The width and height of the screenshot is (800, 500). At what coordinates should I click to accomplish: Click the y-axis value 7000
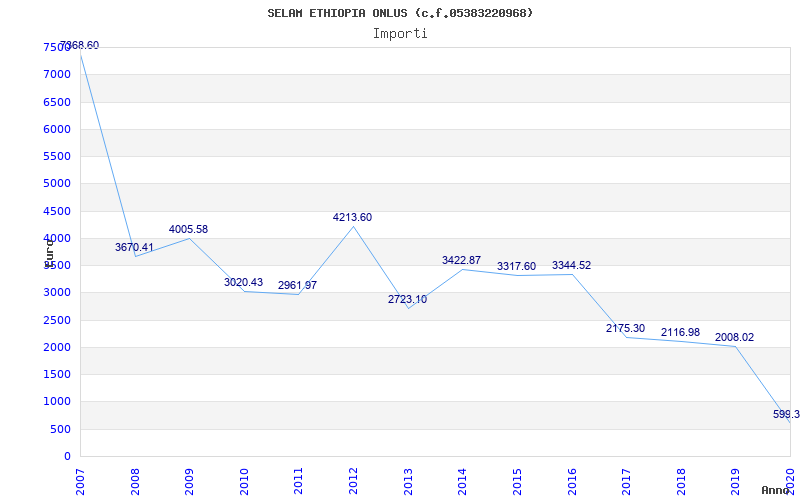(57, 74)
